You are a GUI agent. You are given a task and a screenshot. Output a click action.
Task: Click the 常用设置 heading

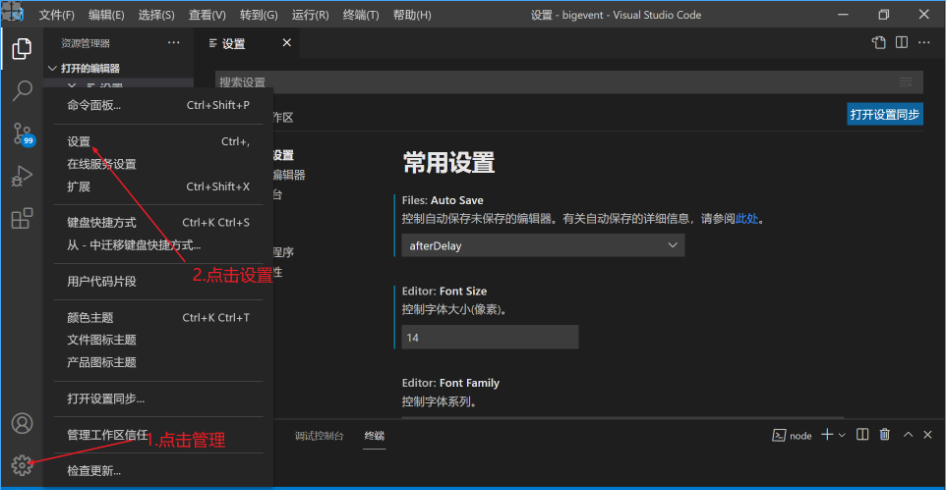449,163
